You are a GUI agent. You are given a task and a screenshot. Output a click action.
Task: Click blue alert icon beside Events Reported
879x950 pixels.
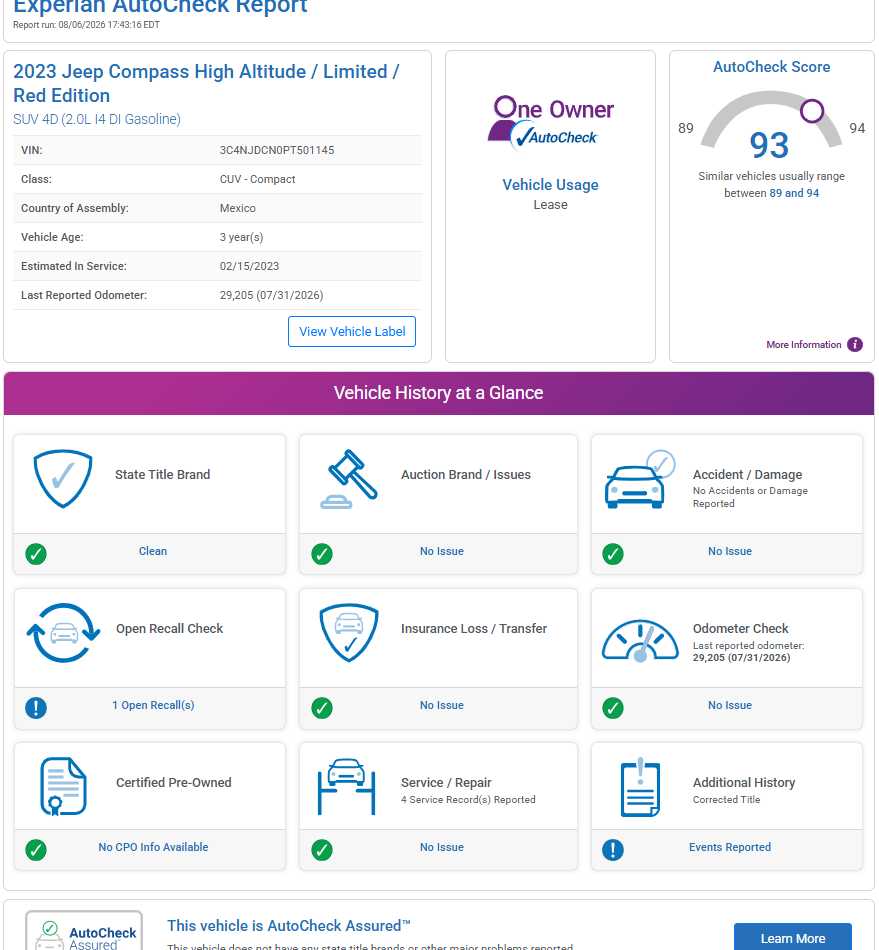(x=612, y=849)
